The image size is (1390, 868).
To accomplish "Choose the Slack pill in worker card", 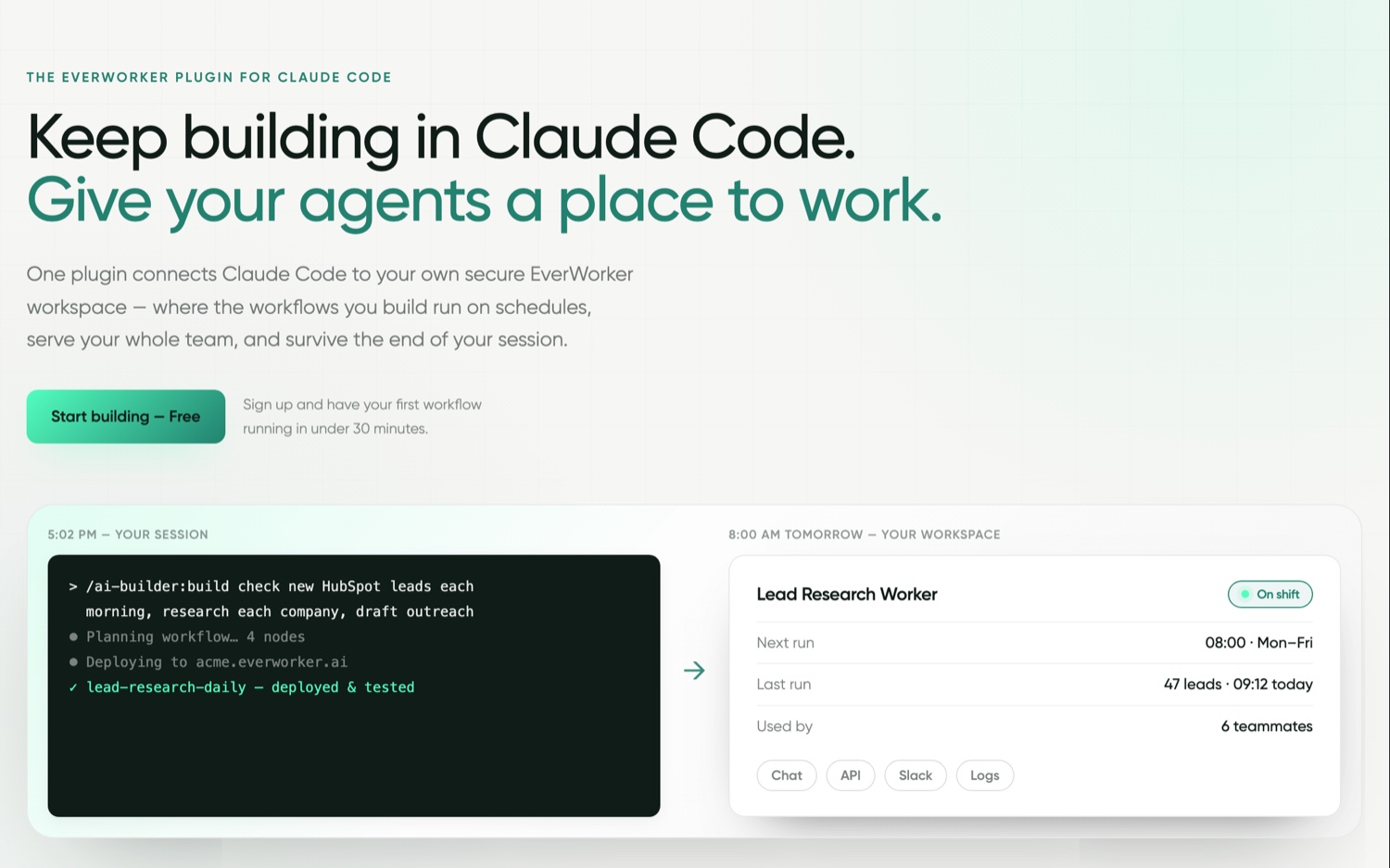I will [916, 775].
